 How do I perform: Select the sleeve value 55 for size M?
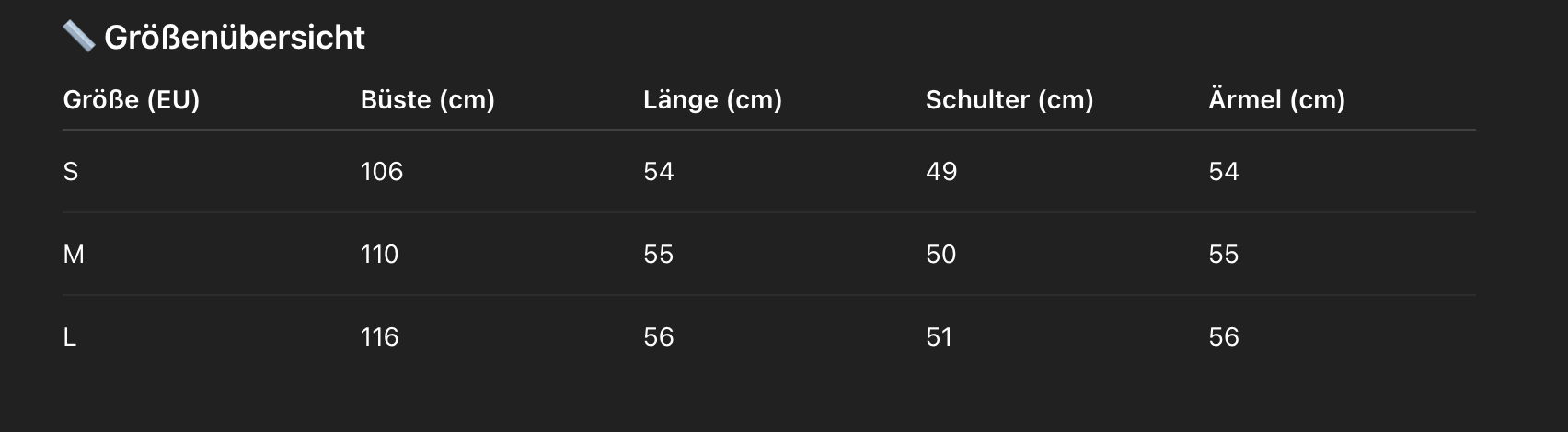[x=1224, y=255]
